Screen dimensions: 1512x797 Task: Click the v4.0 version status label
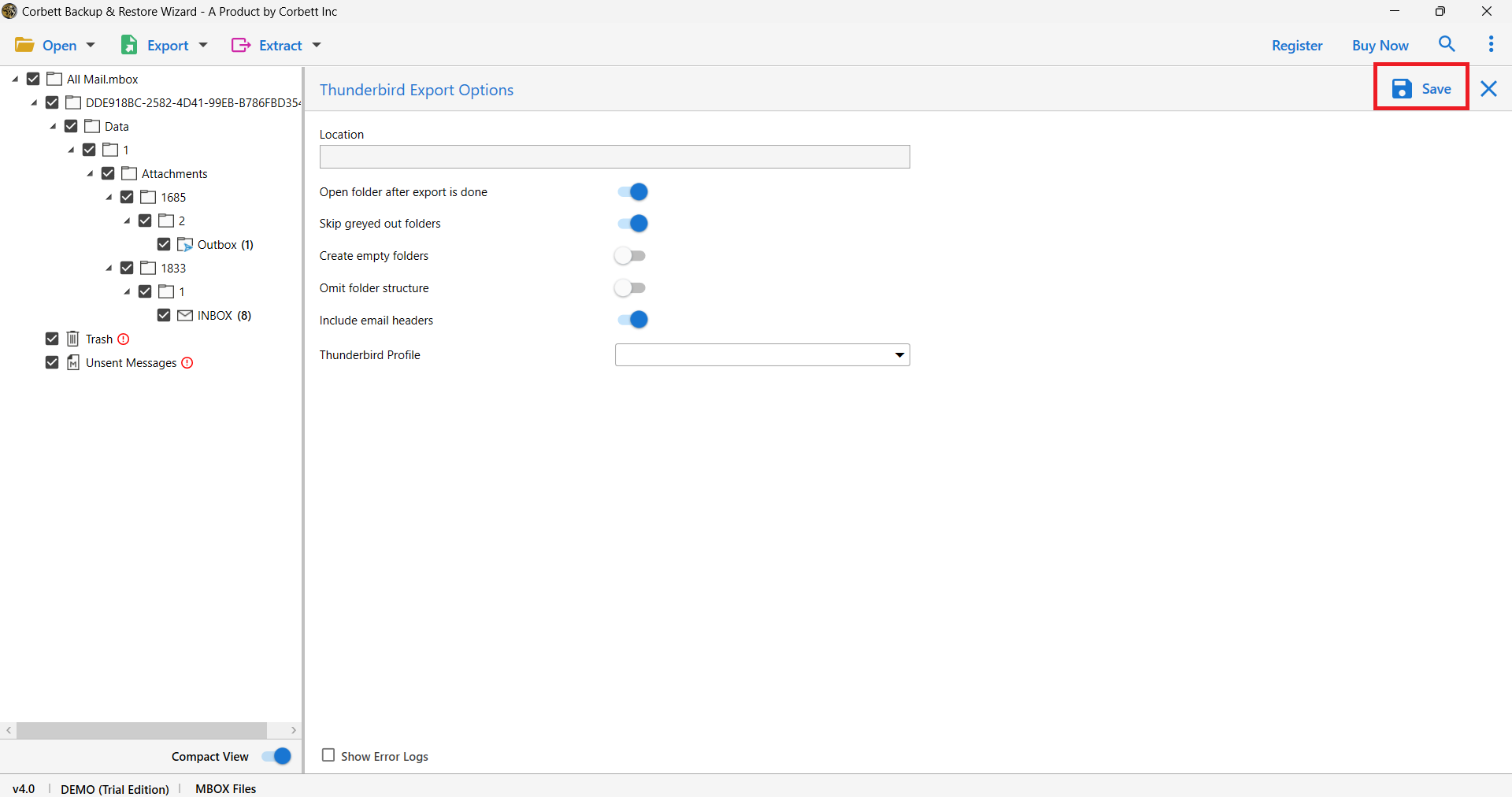[x=24, y=788]
